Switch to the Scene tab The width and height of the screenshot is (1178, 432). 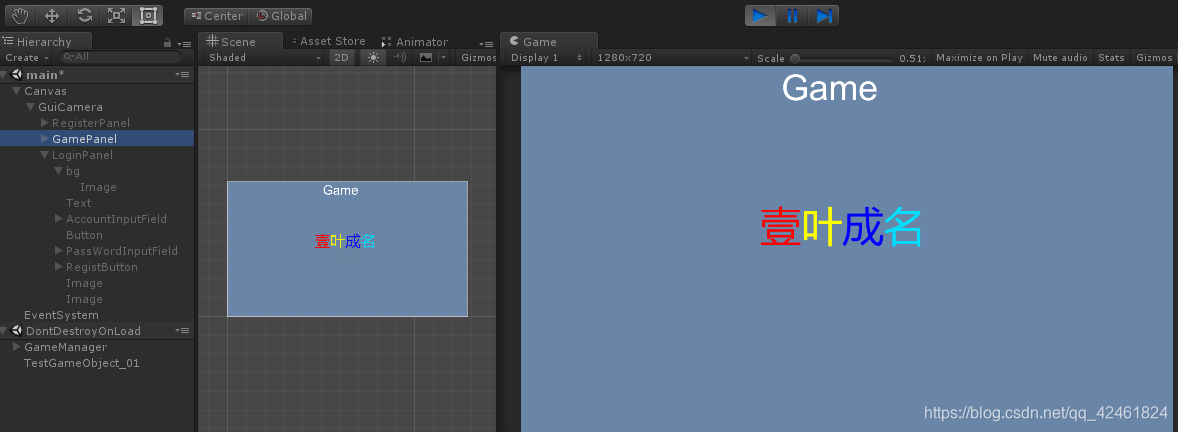pos(240,42)
